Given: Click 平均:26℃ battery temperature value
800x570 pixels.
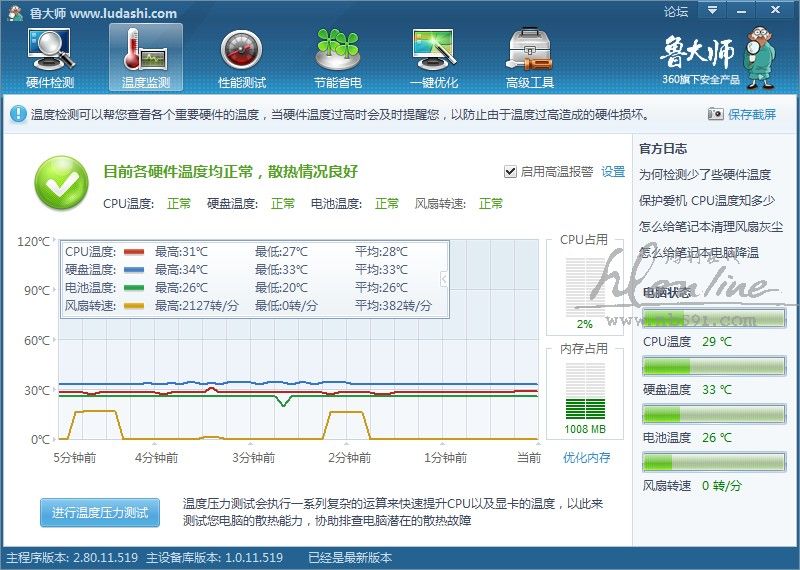Looking at the screenshot, I should [381, 288].
